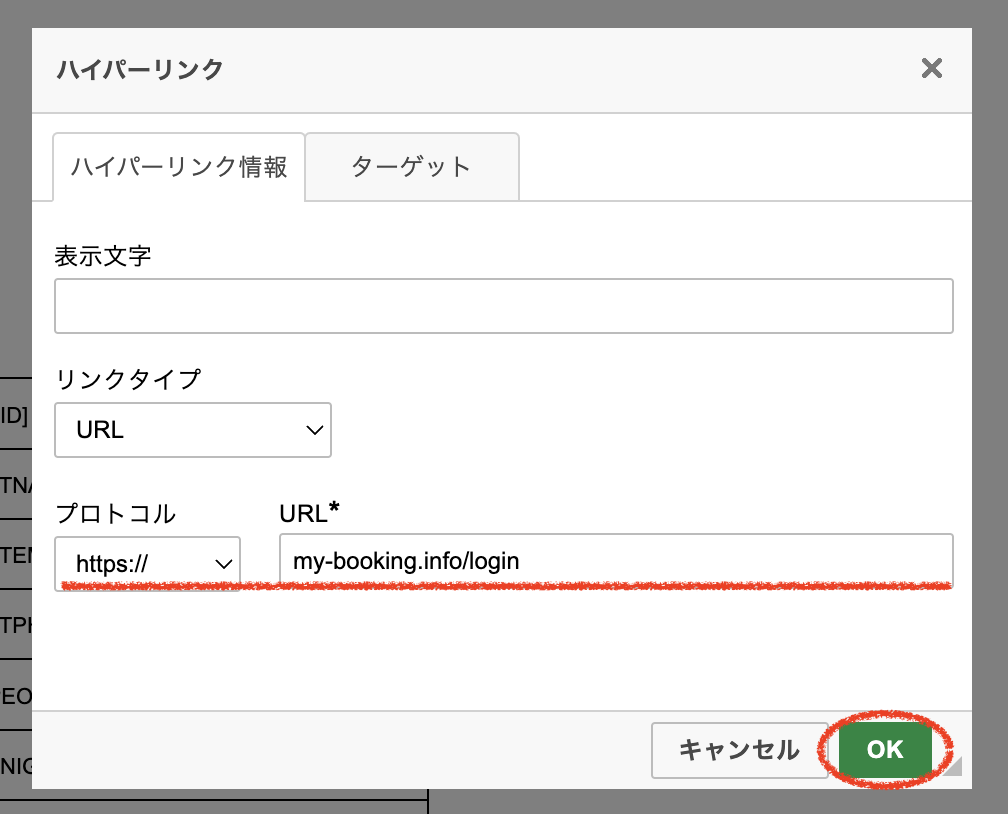Expand the プロトコル dropdown showing https://
Viewport: 1008px width, 814px height.
coord(147,563)
